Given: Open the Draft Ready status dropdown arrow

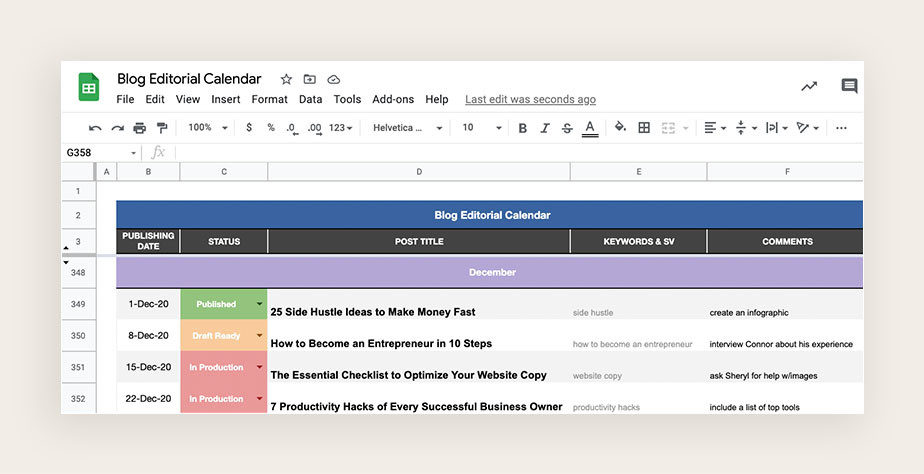Looking at the screenshot, I should [x=259, y=335].
